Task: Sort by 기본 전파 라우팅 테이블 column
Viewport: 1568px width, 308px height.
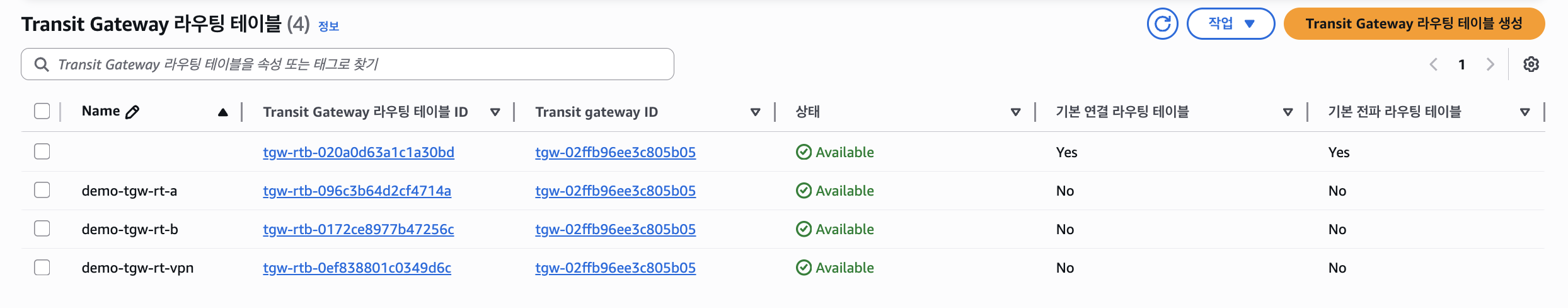Action: tap(1525, 112)
